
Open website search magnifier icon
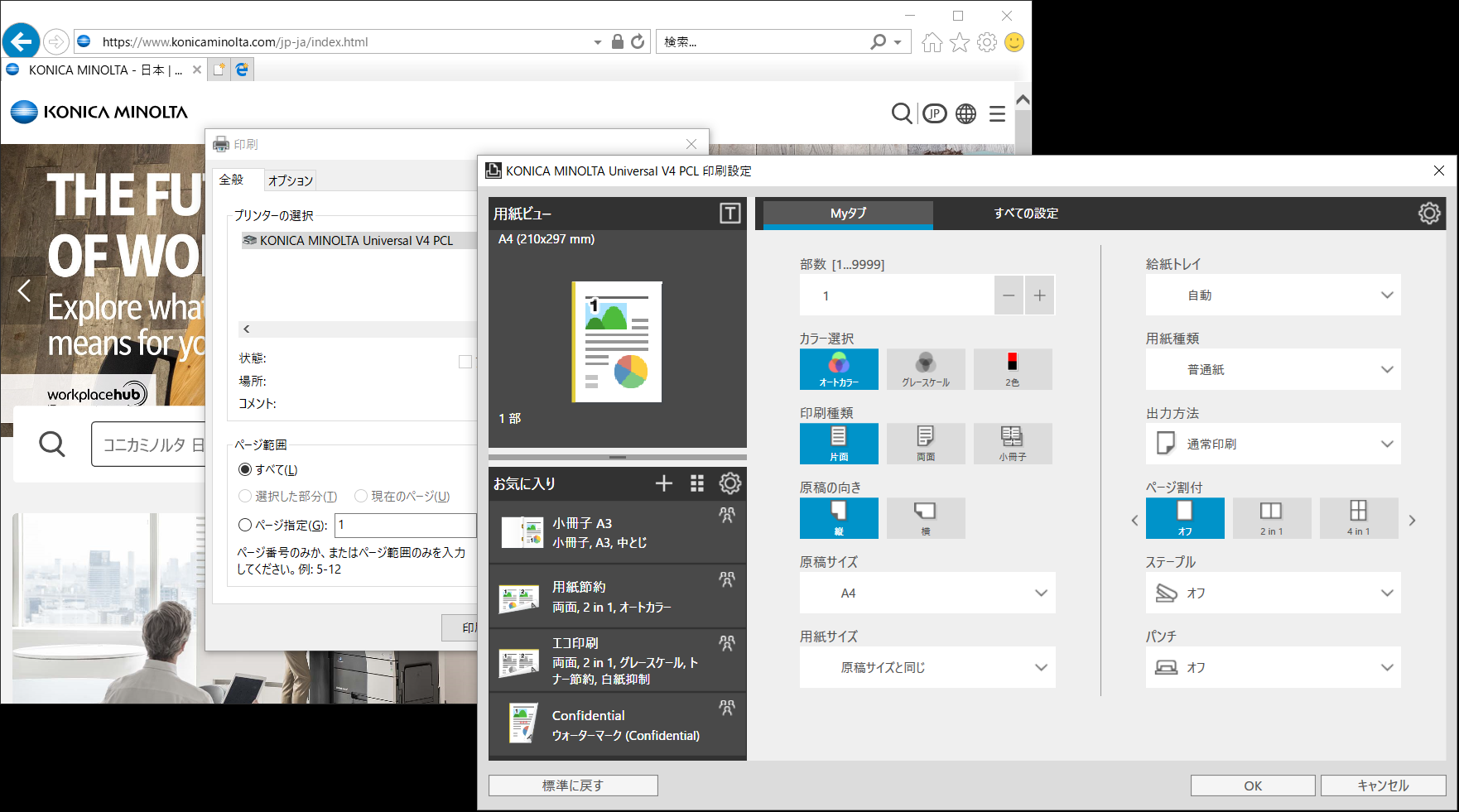[902, 113]
